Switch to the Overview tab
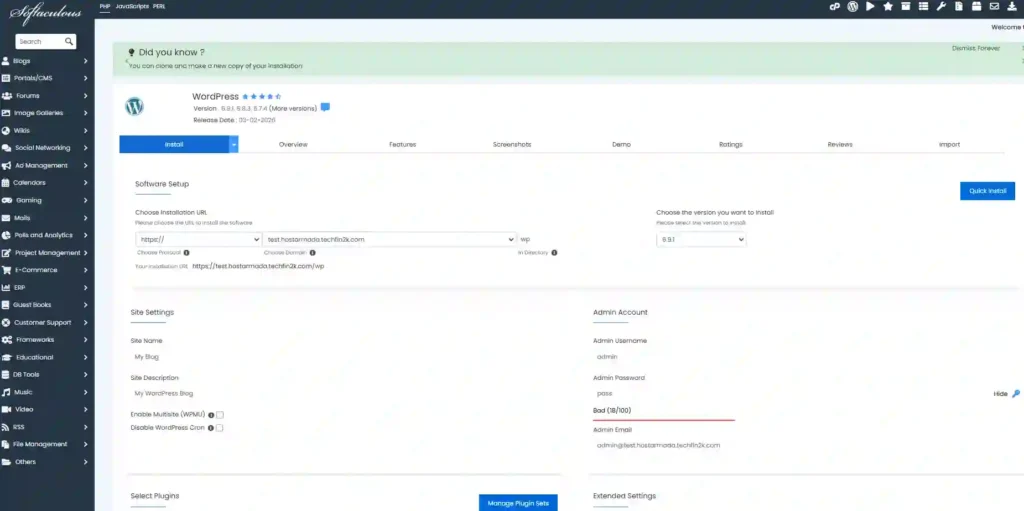 tap(293, 144)
